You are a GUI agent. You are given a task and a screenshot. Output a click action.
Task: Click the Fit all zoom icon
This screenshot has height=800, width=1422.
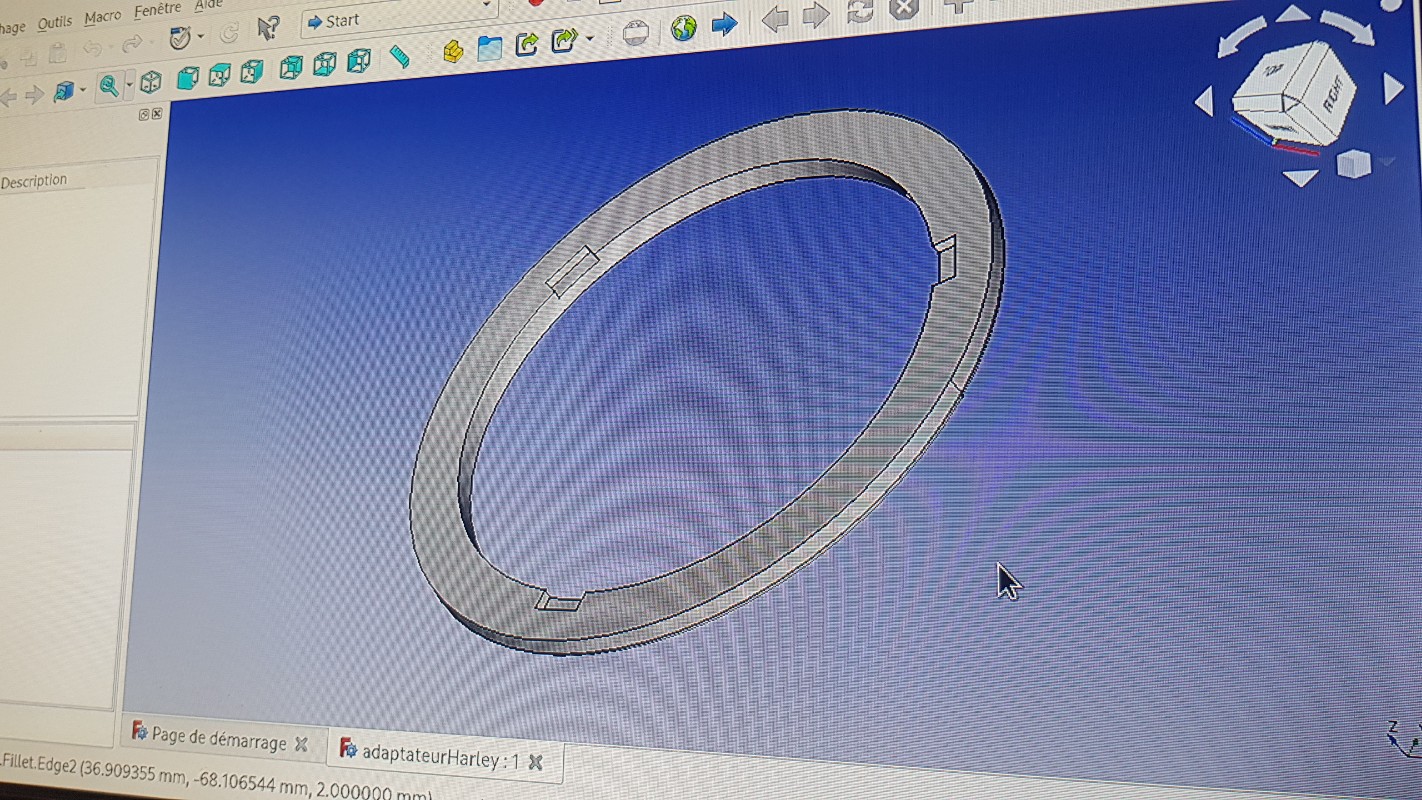(x=108, y=87)
